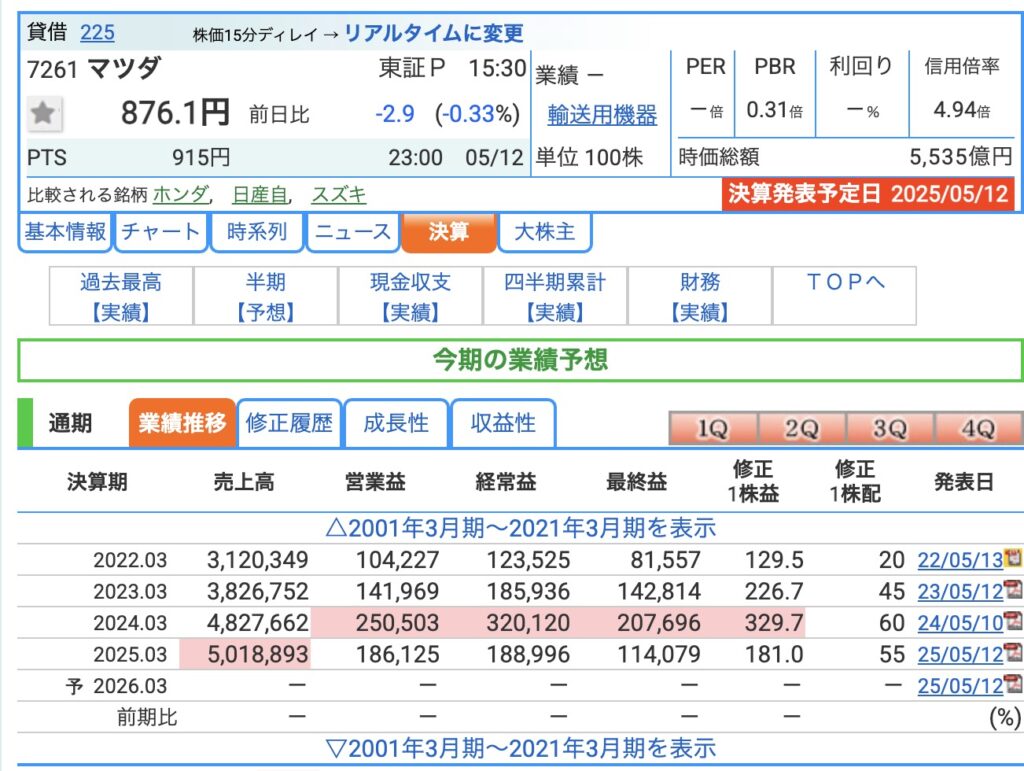Click the 前期比 row label

coord(147,717)
